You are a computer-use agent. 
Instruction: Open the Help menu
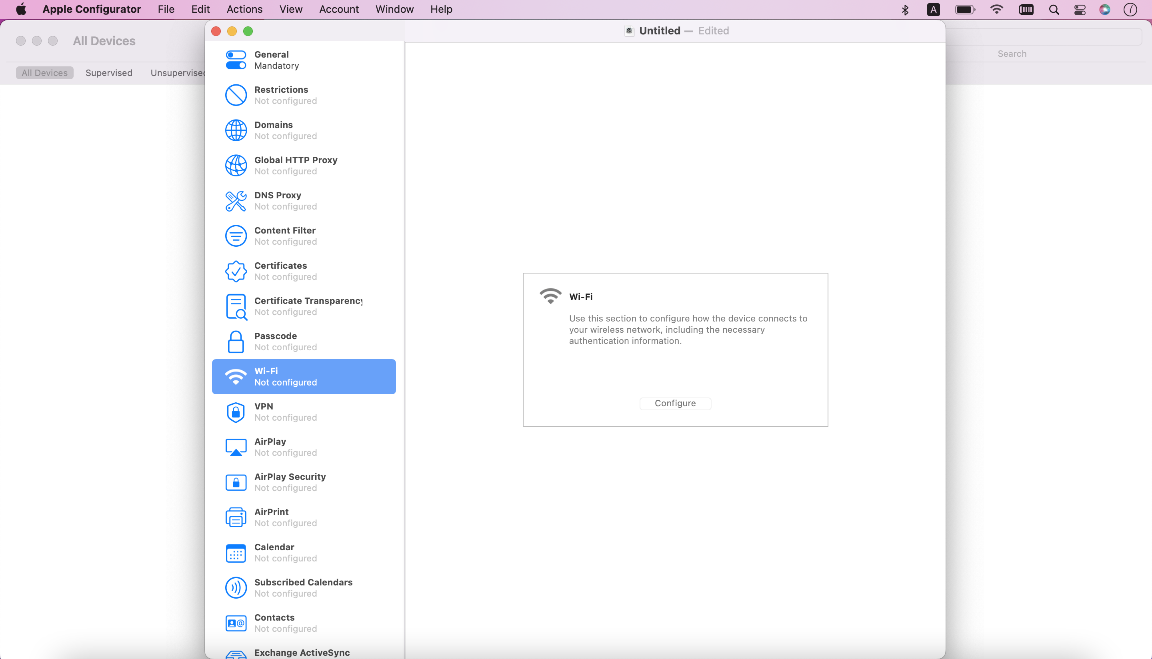[442, 10]
